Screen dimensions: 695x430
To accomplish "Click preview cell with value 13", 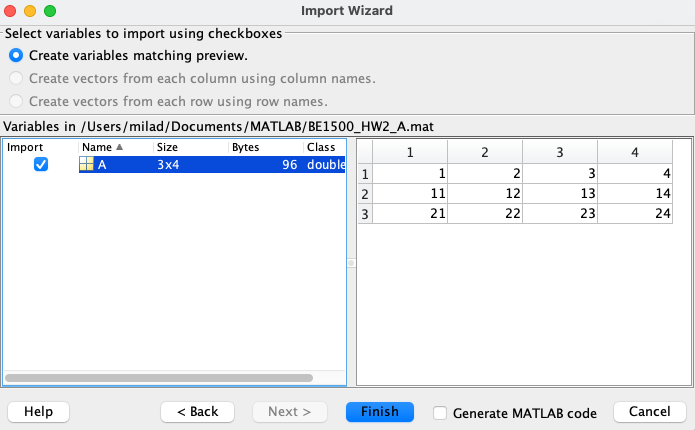I will pyautogui.click(x=560, y=193).
